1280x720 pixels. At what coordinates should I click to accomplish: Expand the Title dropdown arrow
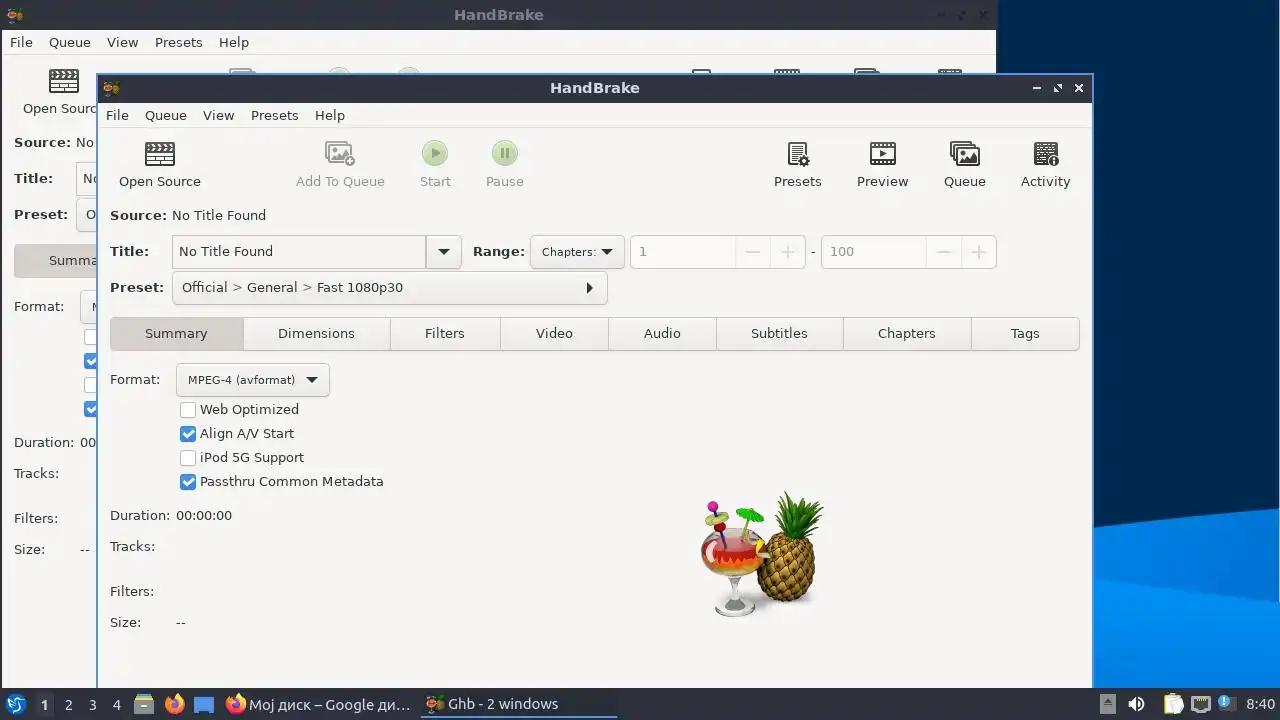click(x=443, y=251)
